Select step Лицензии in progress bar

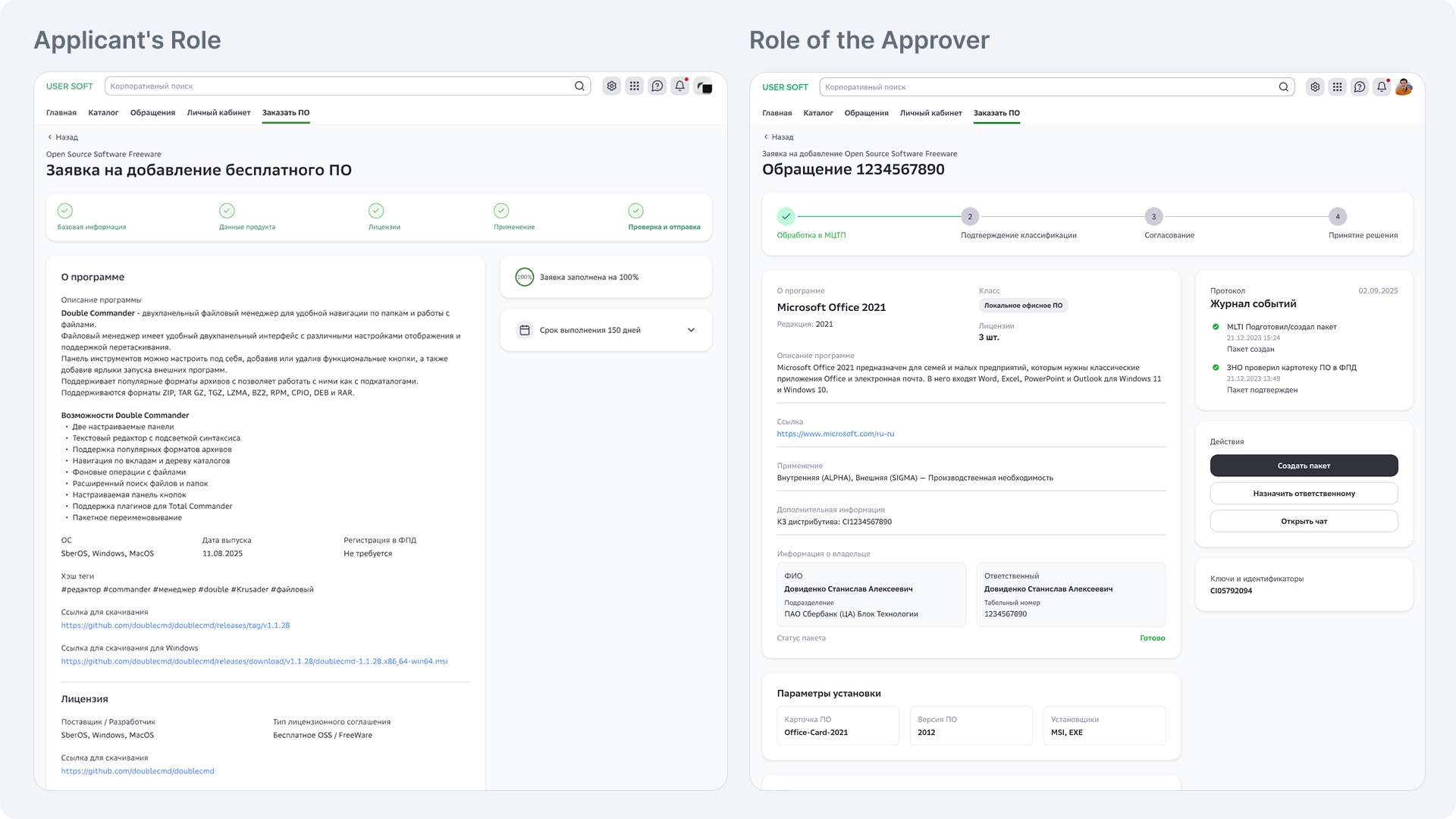click(376, 211)
